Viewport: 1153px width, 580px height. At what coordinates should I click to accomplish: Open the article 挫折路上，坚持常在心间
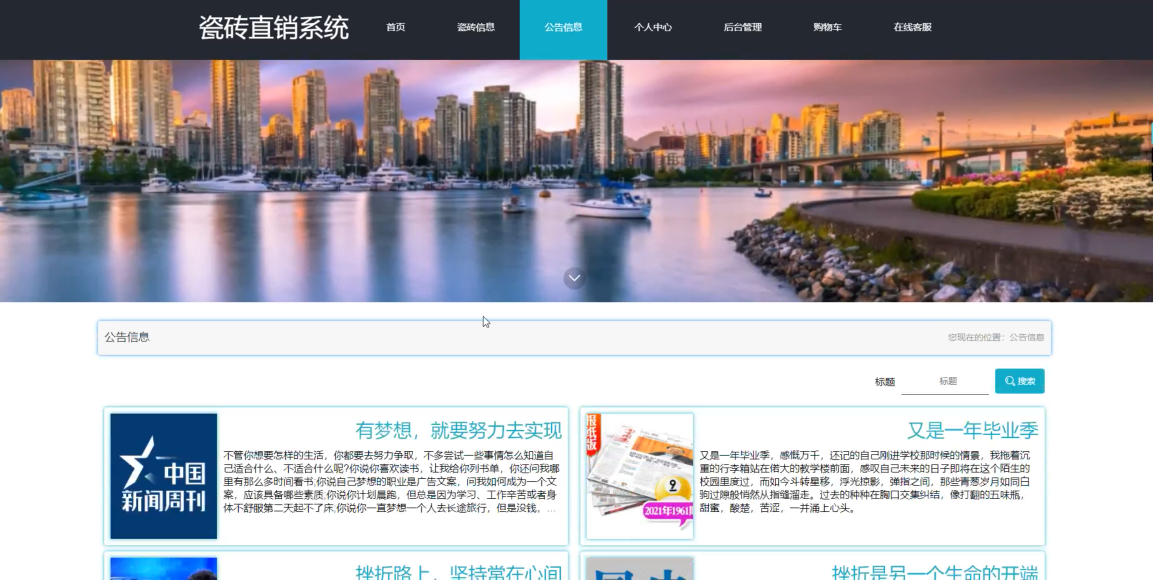[x=458, y=572]
